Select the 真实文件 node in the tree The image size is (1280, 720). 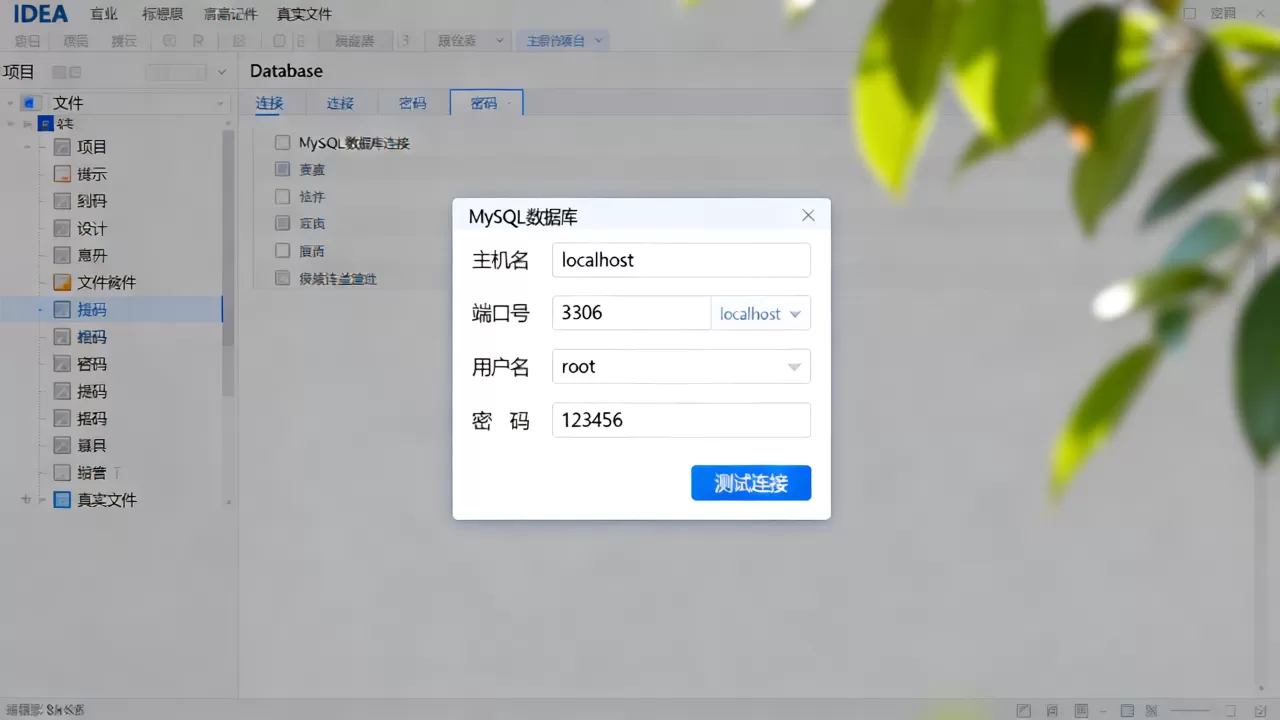point(107,500)
